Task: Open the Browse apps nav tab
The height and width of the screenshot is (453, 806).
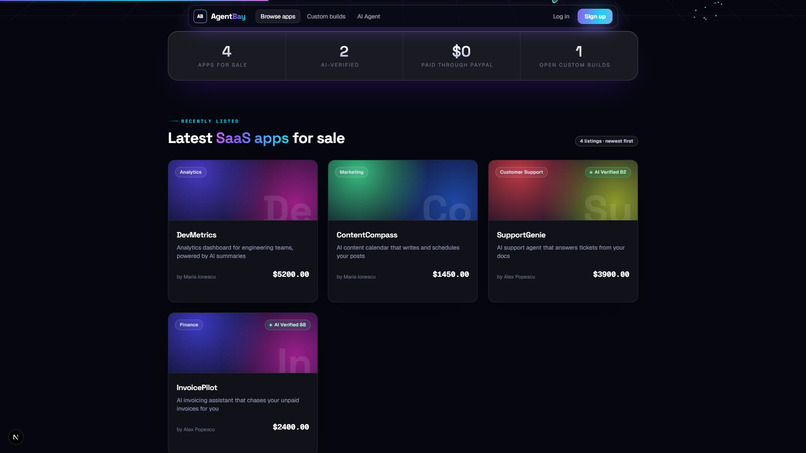Action: coord(278,16)
